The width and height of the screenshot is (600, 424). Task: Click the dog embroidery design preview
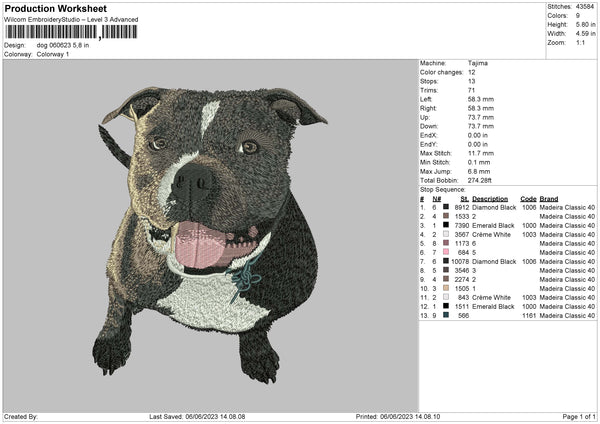(210, 235)
